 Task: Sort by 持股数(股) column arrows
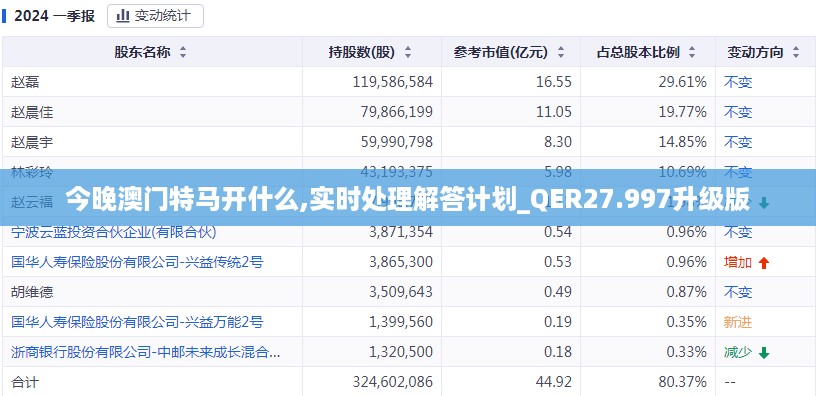click(408, 52)
